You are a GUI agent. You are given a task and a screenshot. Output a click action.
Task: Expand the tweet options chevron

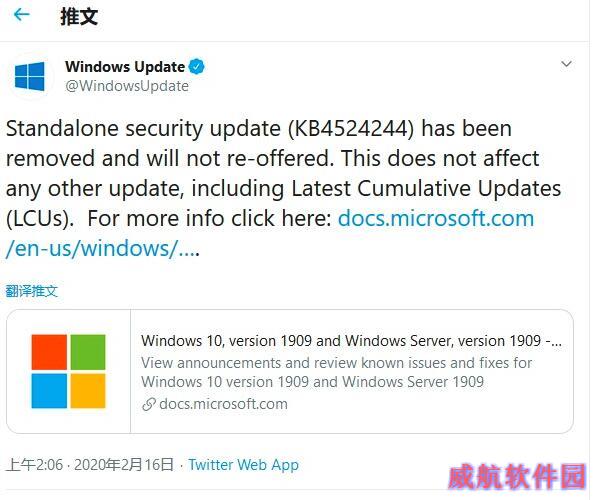coord(566,64)
